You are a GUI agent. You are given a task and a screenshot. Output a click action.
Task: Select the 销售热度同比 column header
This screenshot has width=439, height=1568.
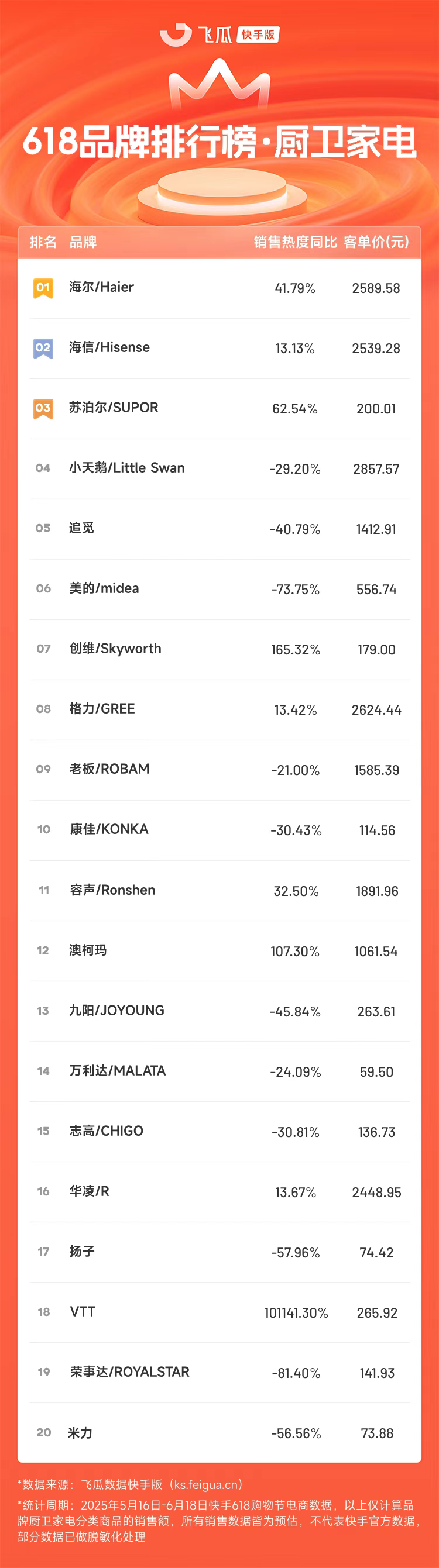point(296,242)
